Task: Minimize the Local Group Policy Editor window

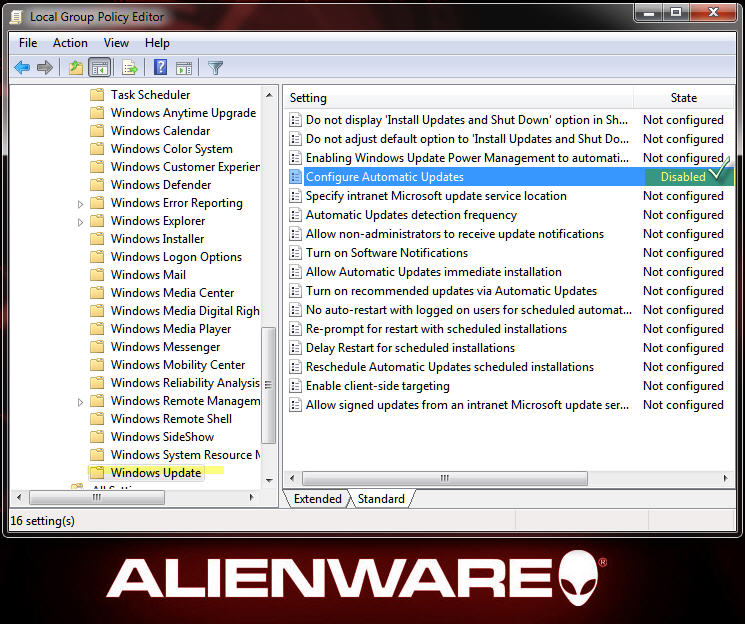Action: (649, 12)
